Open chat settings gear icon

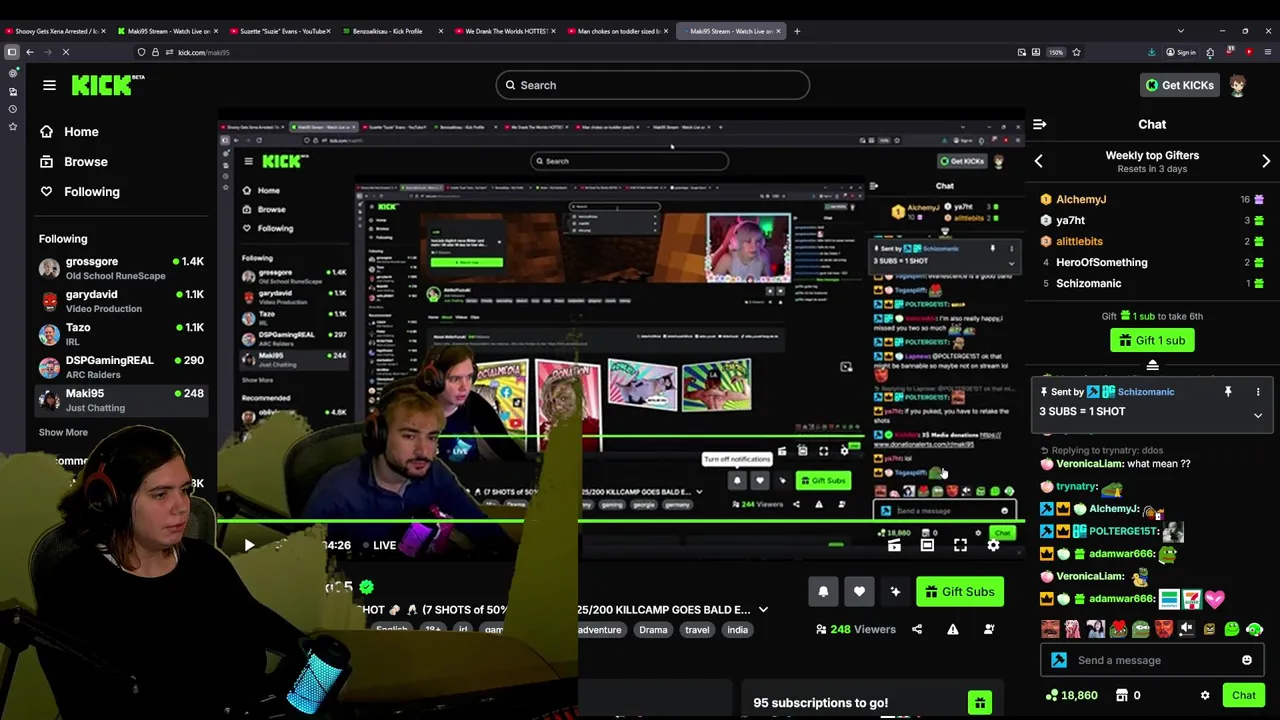tap(1205, 695)
